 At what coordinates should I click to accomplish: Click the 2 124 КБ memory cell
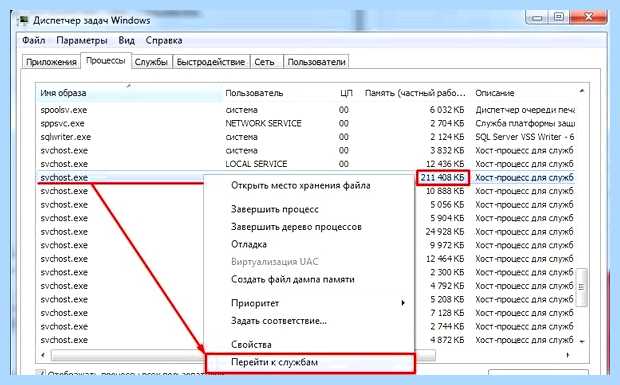[447, 137]
